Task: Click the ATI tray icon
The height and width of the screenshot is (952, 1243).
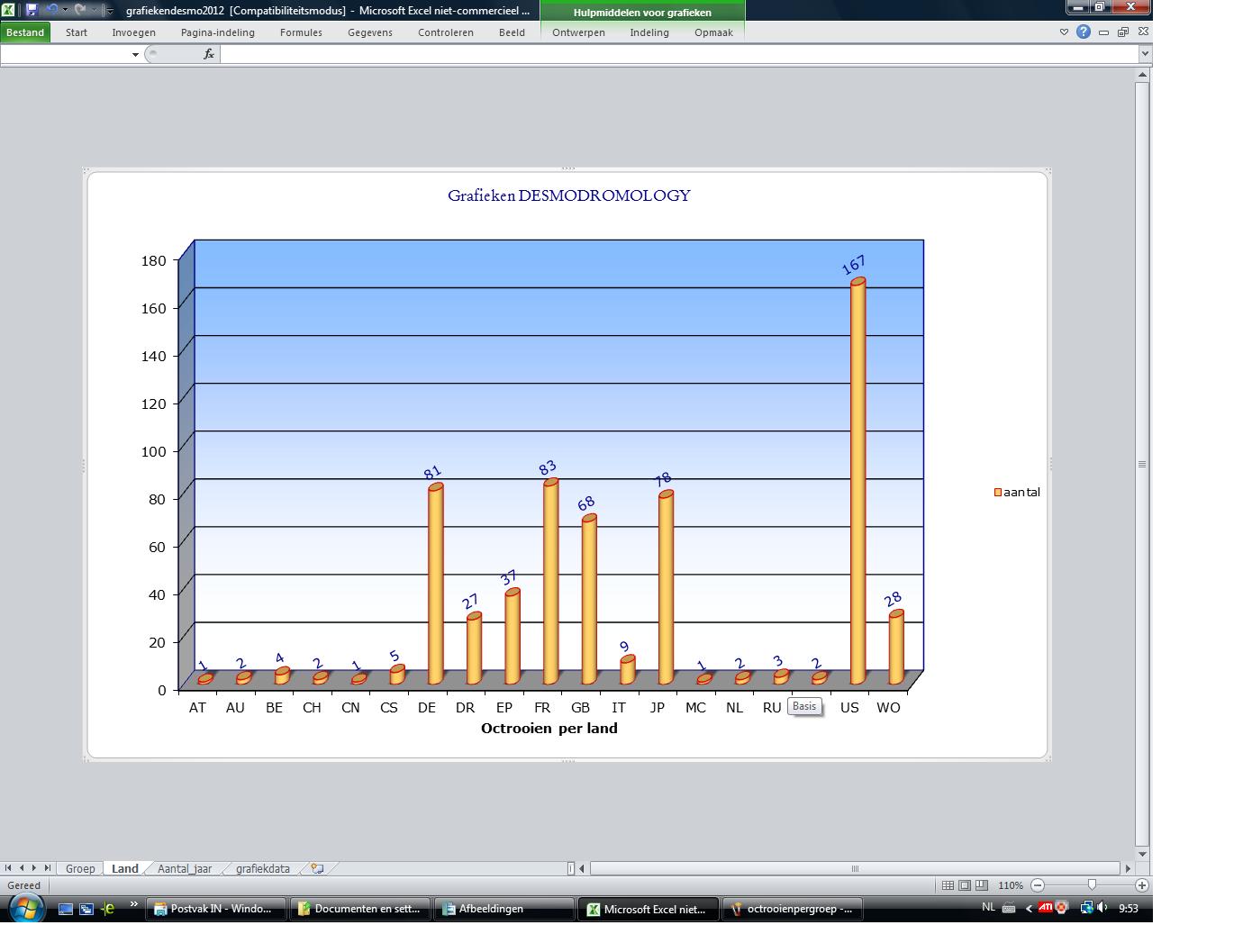Action: click(1045, 908)
